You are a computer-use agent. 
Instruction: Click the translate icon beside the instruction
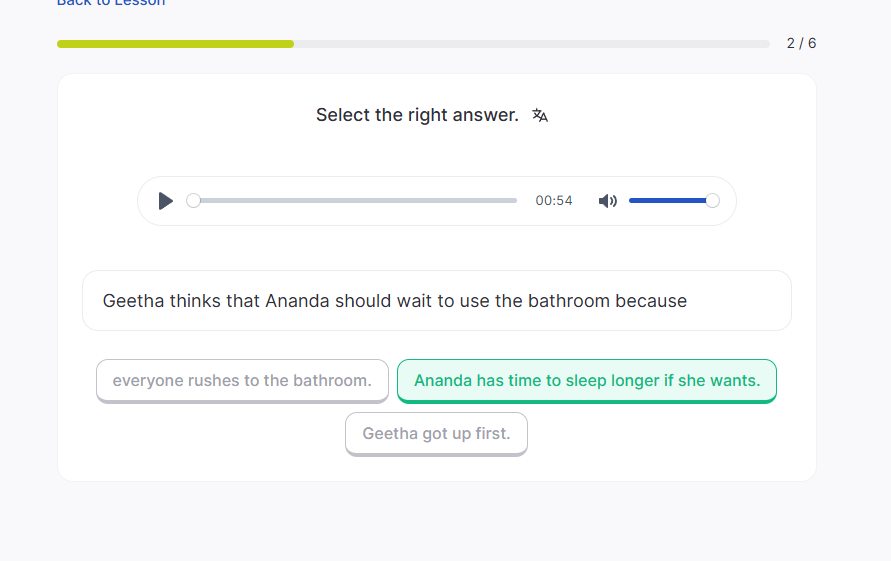point(540,115)
